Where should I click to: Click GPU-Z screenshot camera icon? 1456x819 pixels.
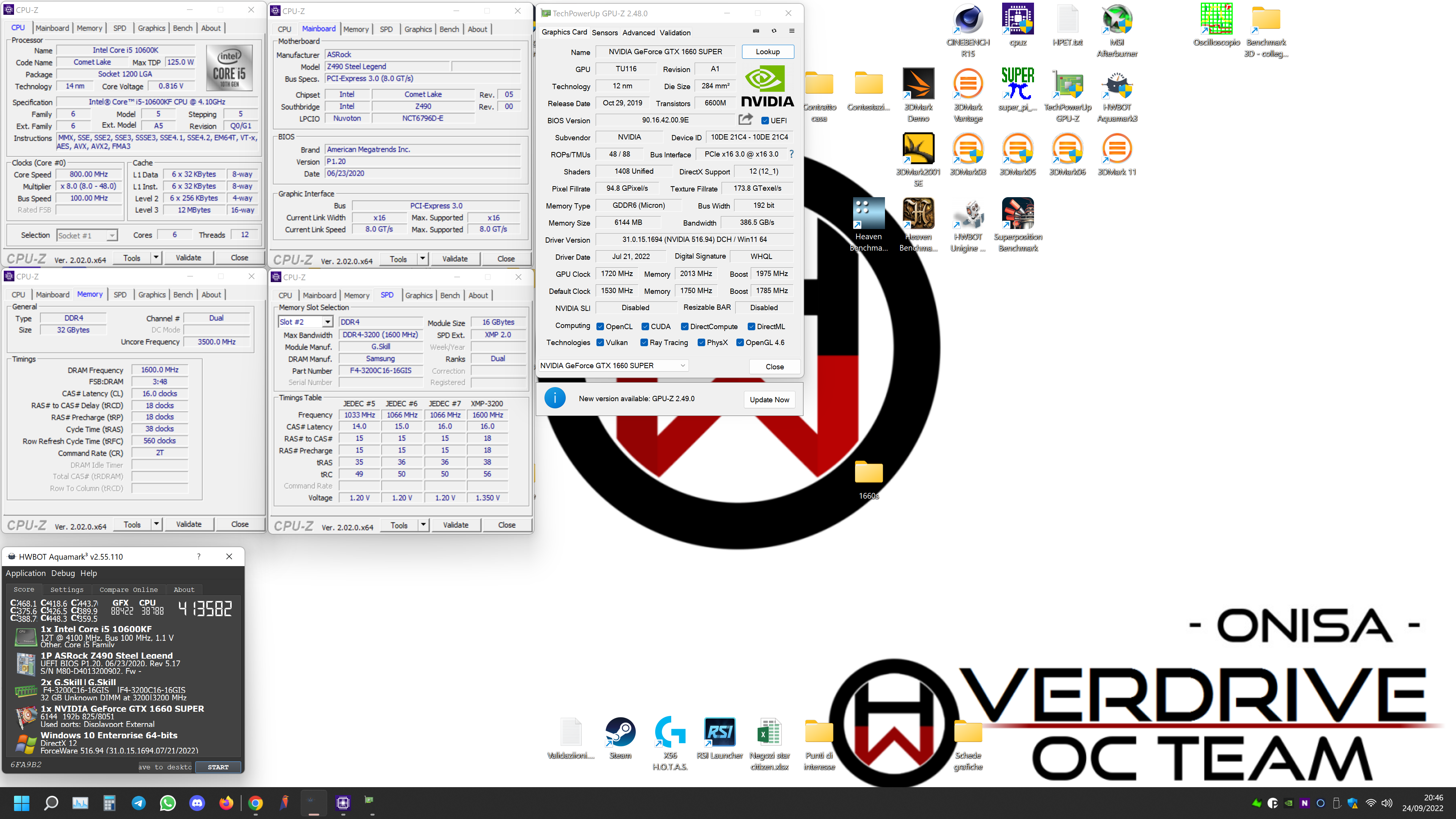click(756, 31)
